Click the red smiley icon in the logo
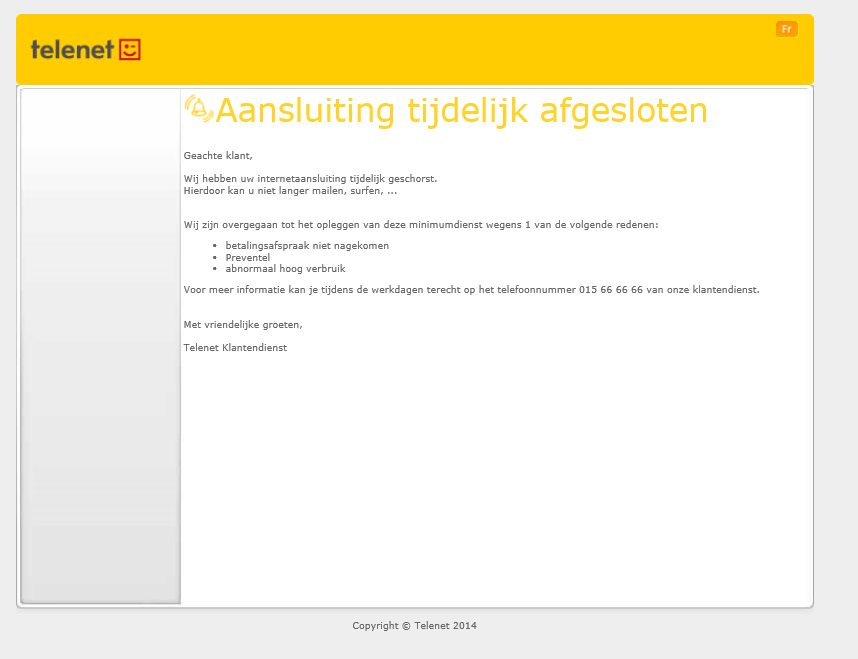The height and width of the screenshot is (659, 858). pyautogui.click(x=130, y=49)
